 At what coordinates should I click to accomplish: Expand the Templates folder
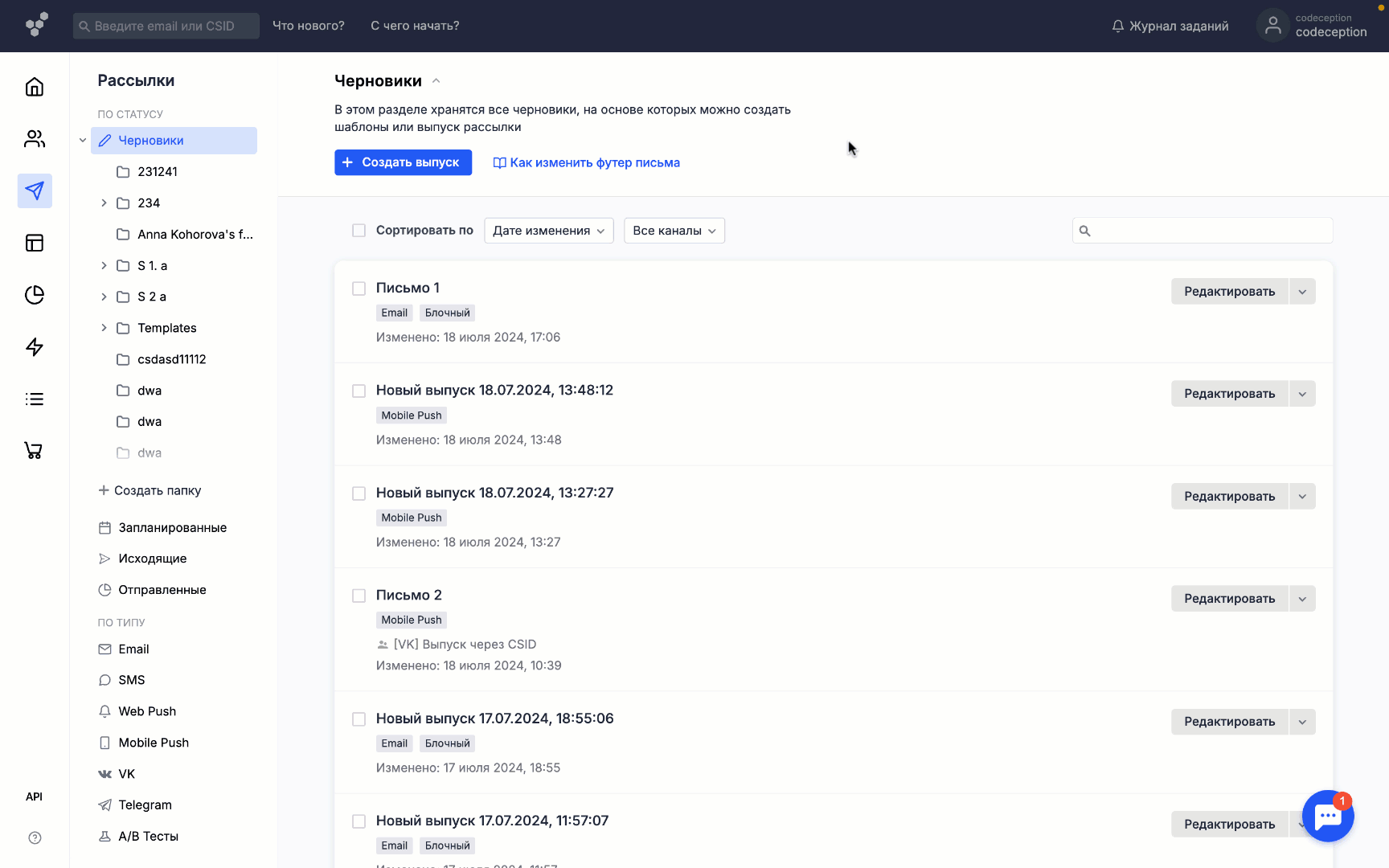(104, 328)
